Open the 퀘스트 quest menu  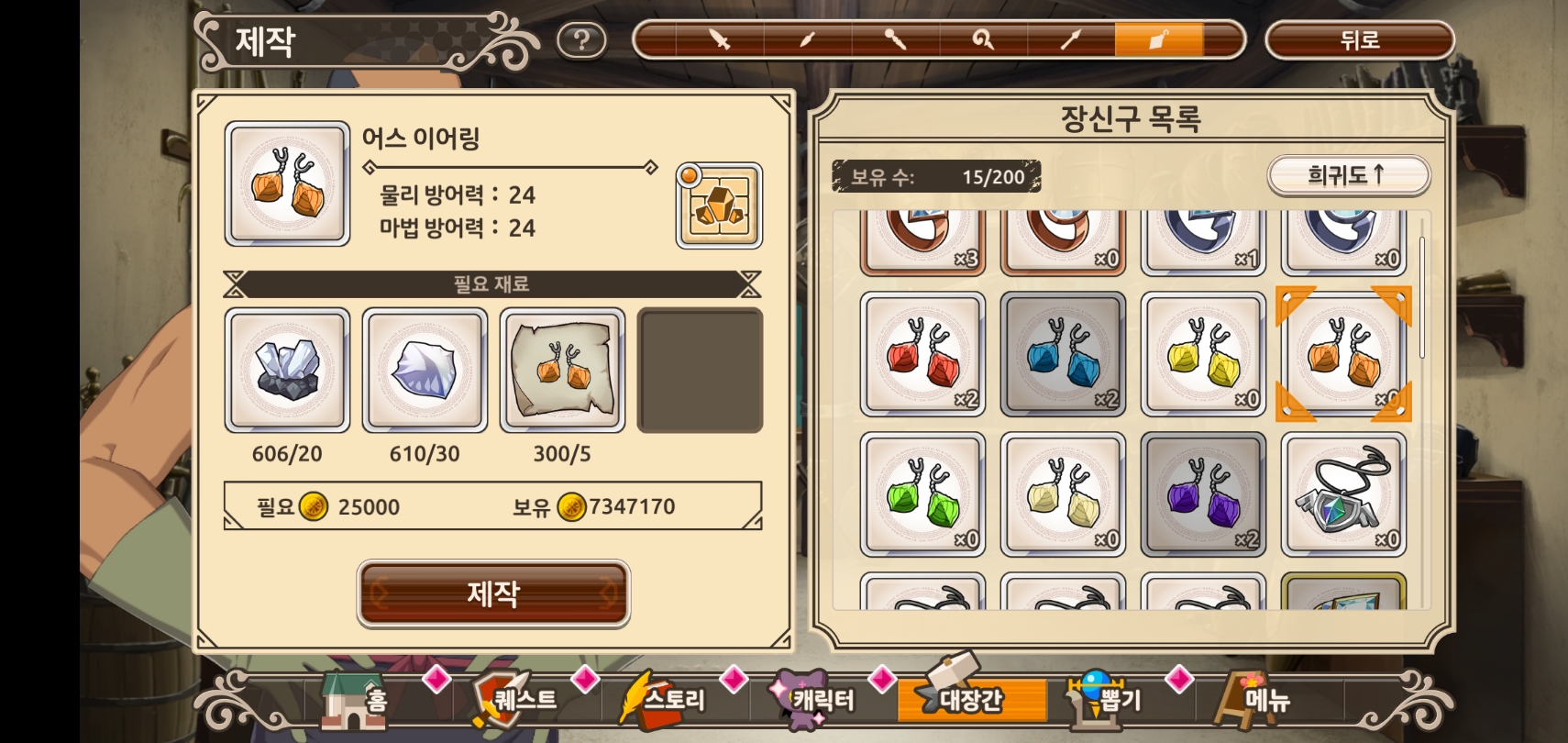513,699
